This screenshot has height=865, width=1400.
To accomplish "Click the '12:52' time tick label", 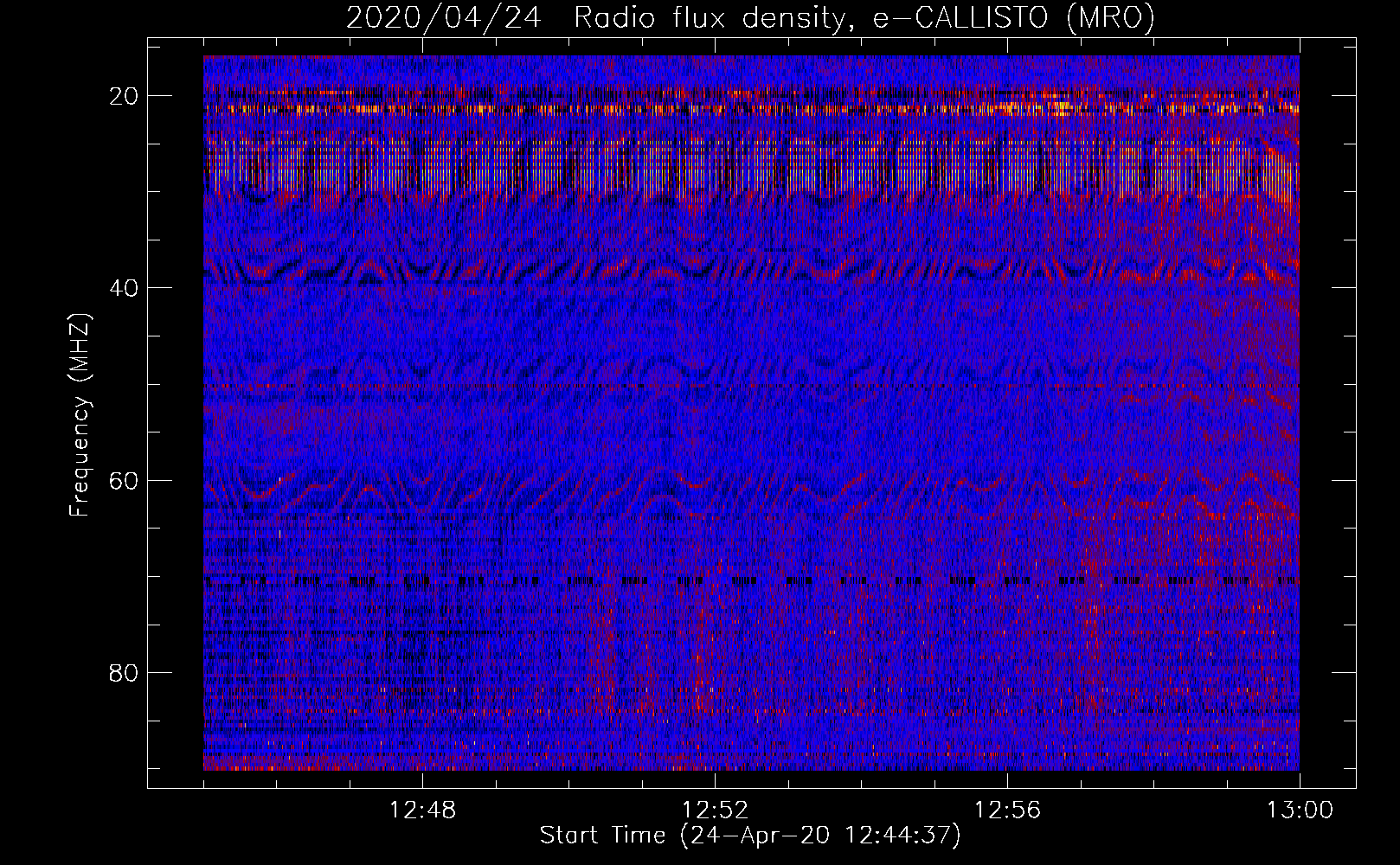I will [715, 811].
